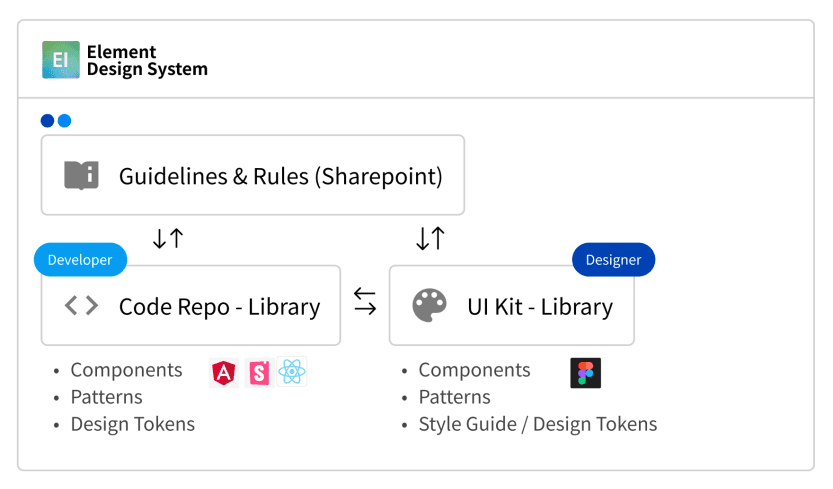Image resolution: width=833 pixels, height=489 pixels.
Task: Click the light blue dot
Action: 65,121
